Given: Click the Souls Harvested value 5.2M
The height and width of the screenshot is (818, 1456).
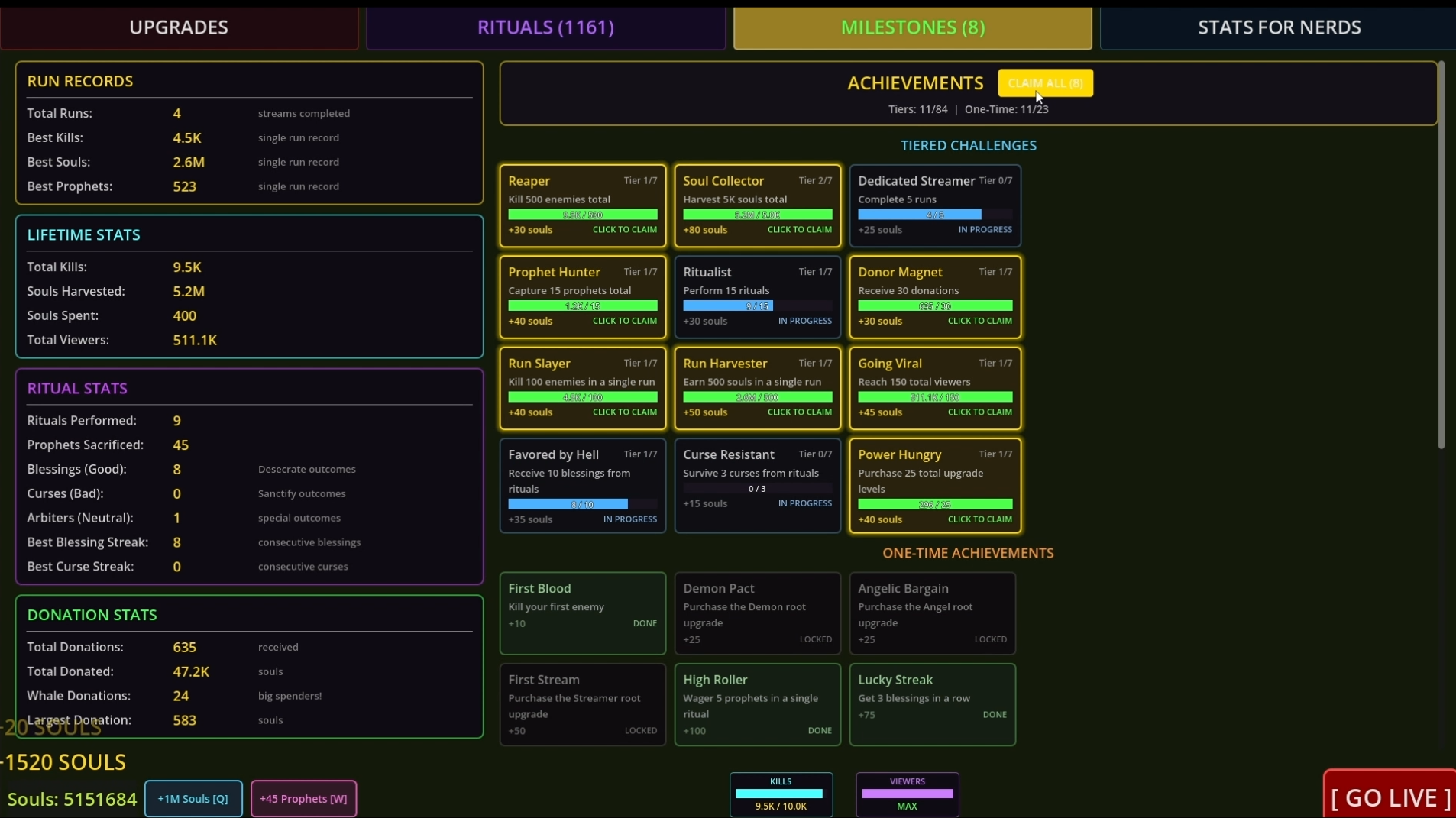Looking at the screenshot, I should (x=189, y=291).
